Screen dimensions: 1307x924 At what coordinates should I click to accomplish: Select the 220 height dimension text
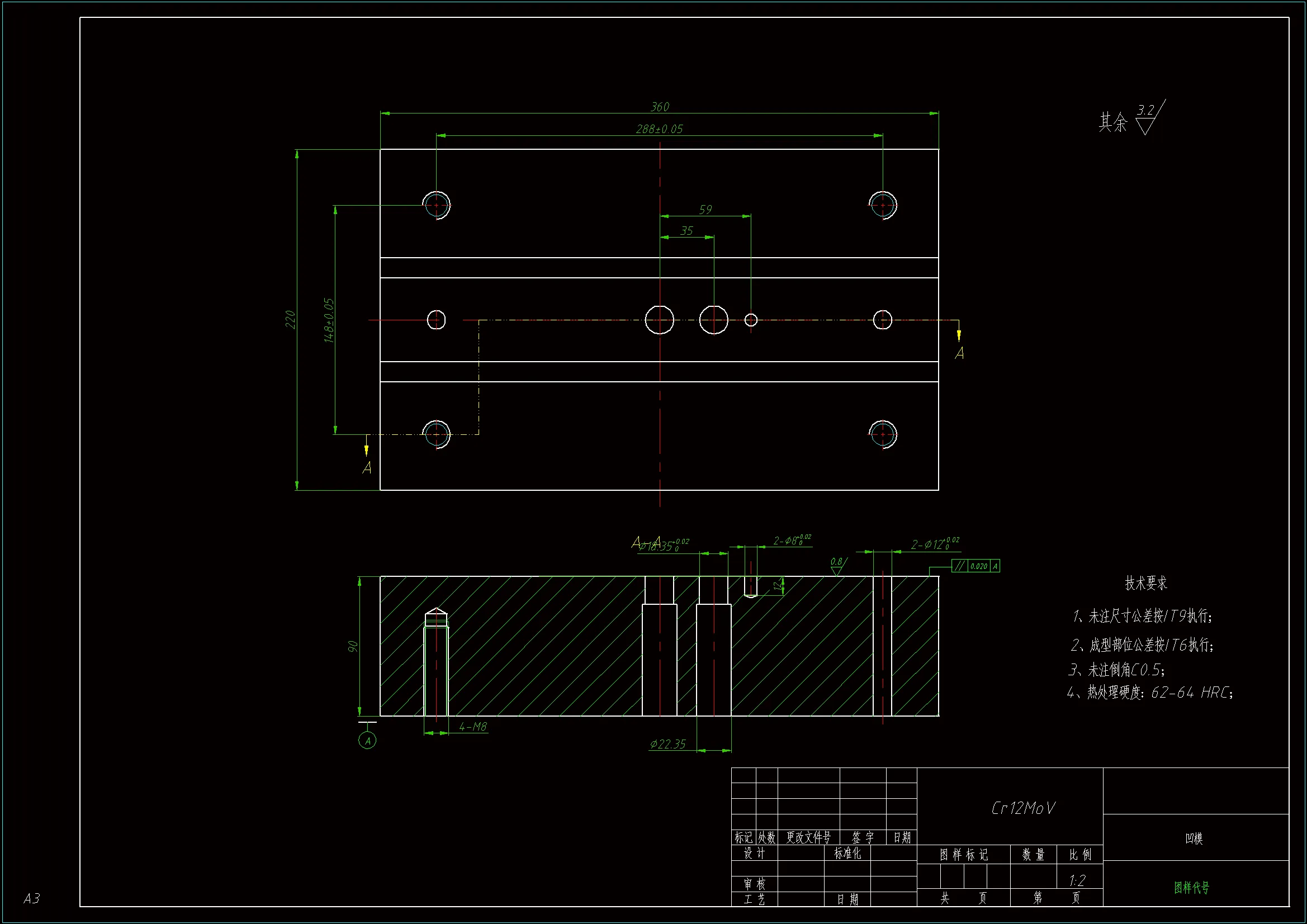pos(290,319)
